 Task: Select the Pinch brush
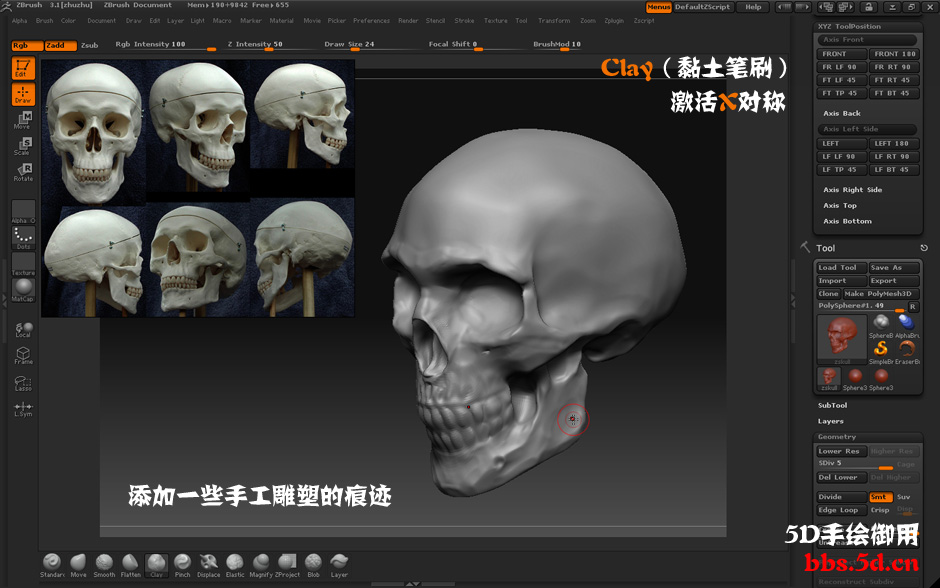pyautogui.click(x=182, y=566)
